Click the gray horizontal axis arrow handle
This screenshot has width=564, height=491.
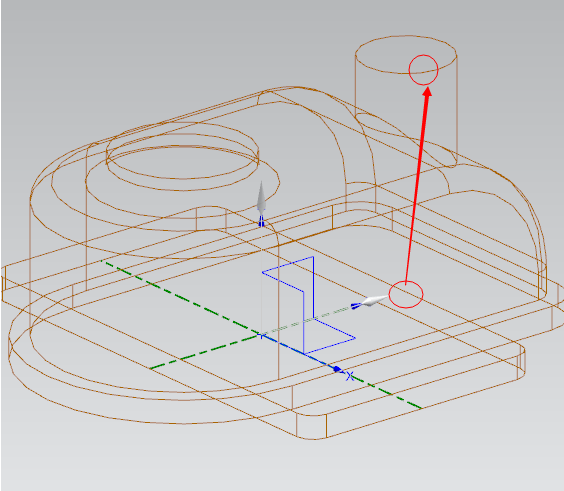(x=375, y=300)
